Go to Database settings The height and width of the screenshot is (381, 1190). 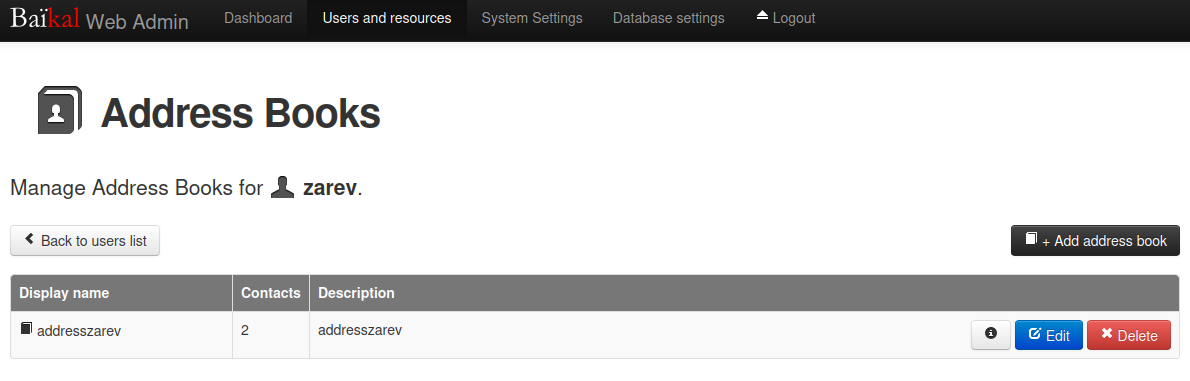pos(669,18)
